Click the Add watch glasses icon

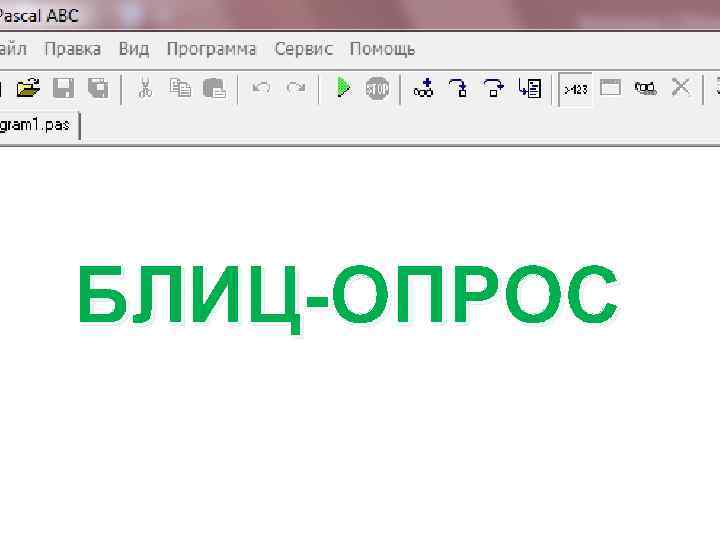(x=423, y=88)
